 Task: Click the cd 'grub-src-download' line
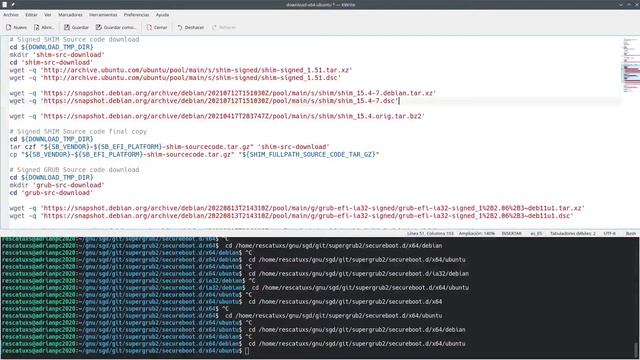coord(51,193)
